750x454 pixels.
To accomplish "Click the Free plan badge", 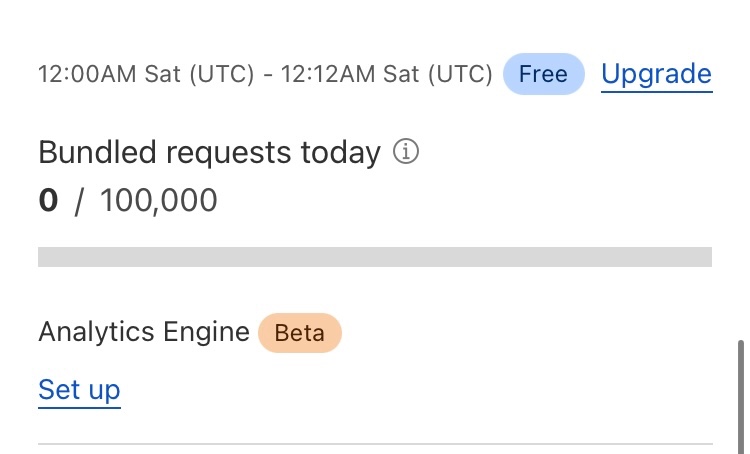I will tap(543, 74).
